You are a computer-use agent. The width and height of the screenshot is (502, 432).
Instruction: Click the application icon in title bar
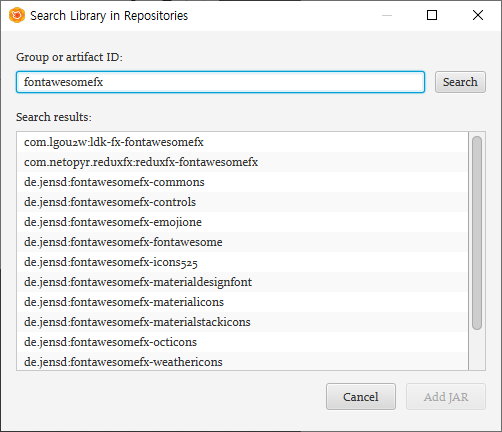click(x=17, y=15)
